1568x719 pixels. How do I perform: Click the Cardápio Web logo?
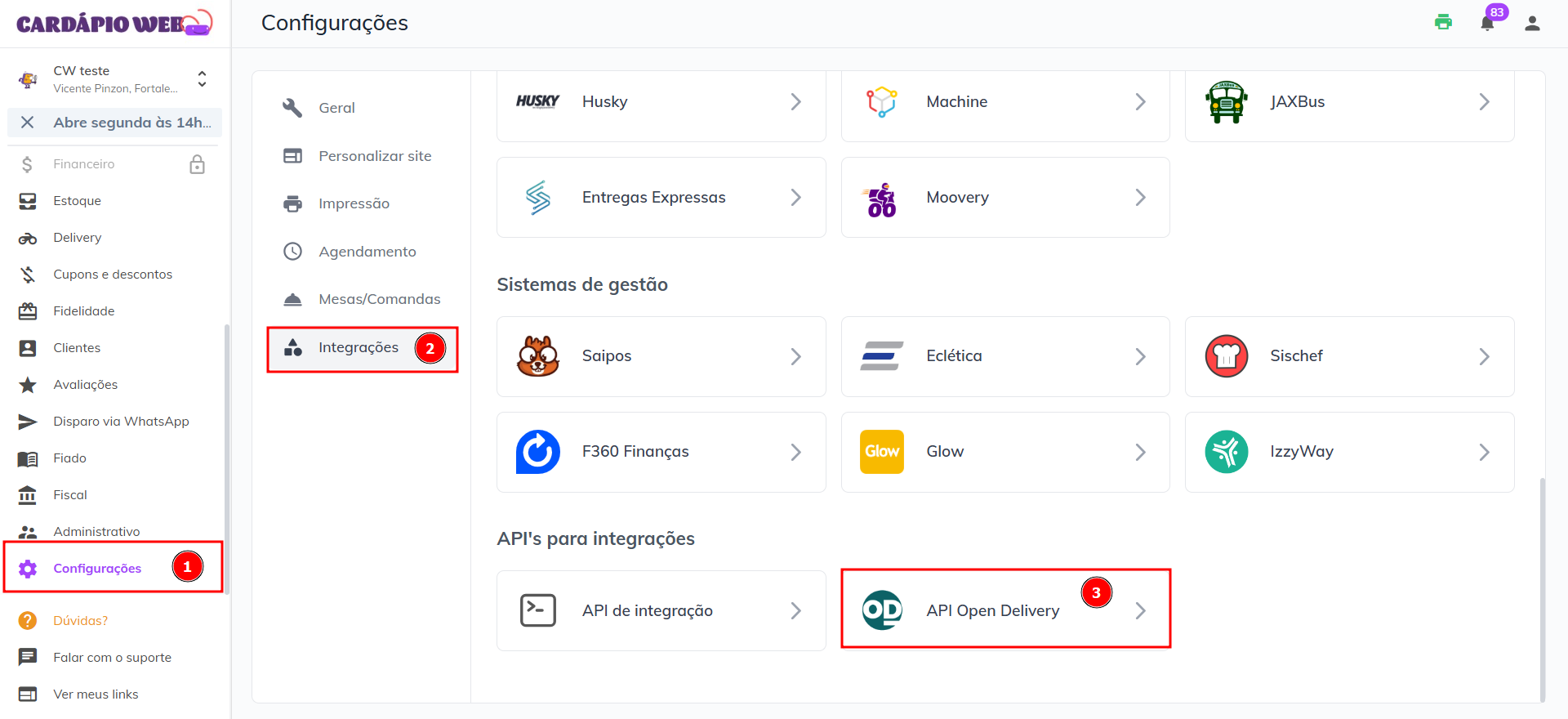[114, 23]
